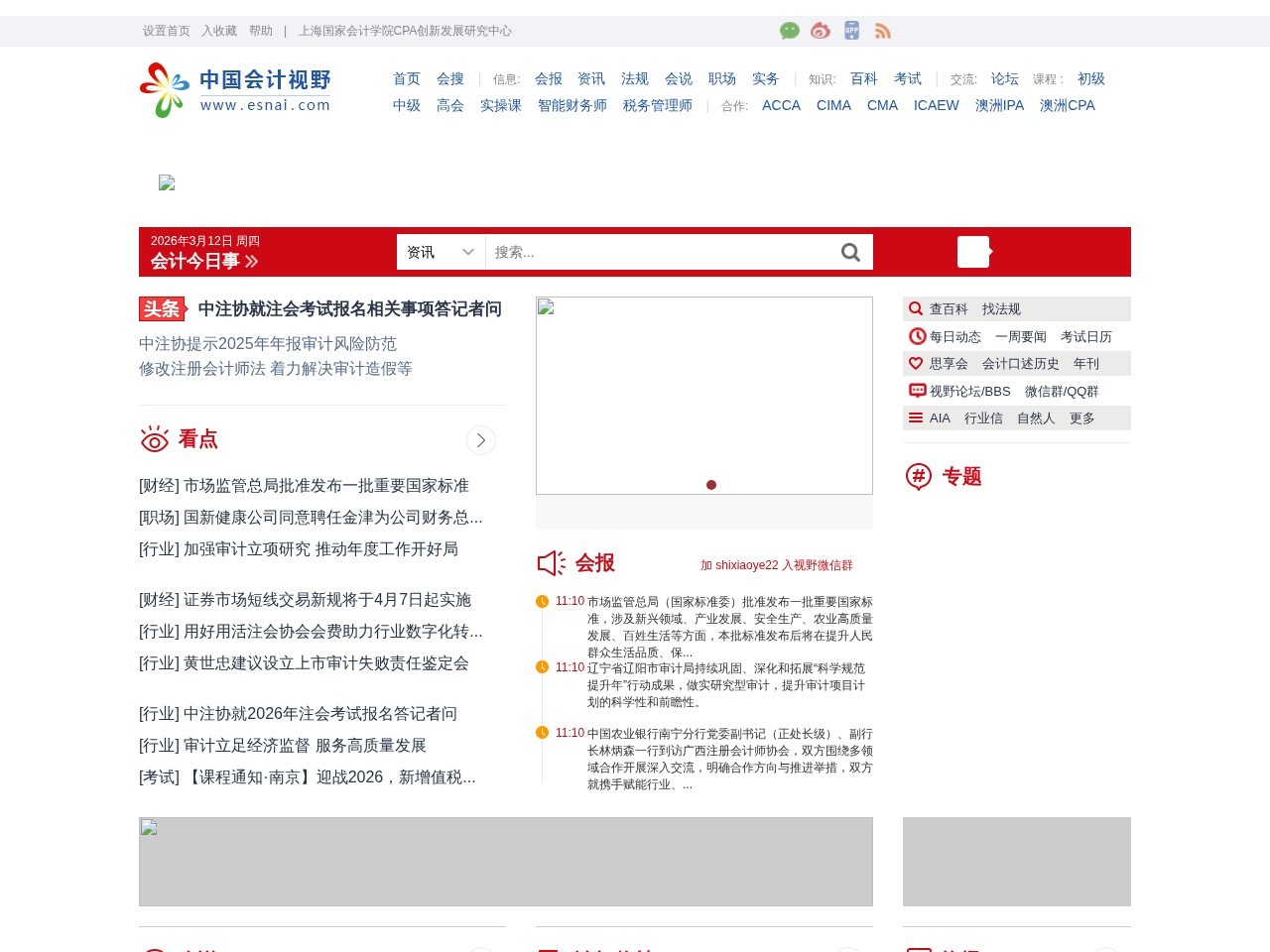Click the APP mobile icon in the top bar

click(x=851, y=31)
